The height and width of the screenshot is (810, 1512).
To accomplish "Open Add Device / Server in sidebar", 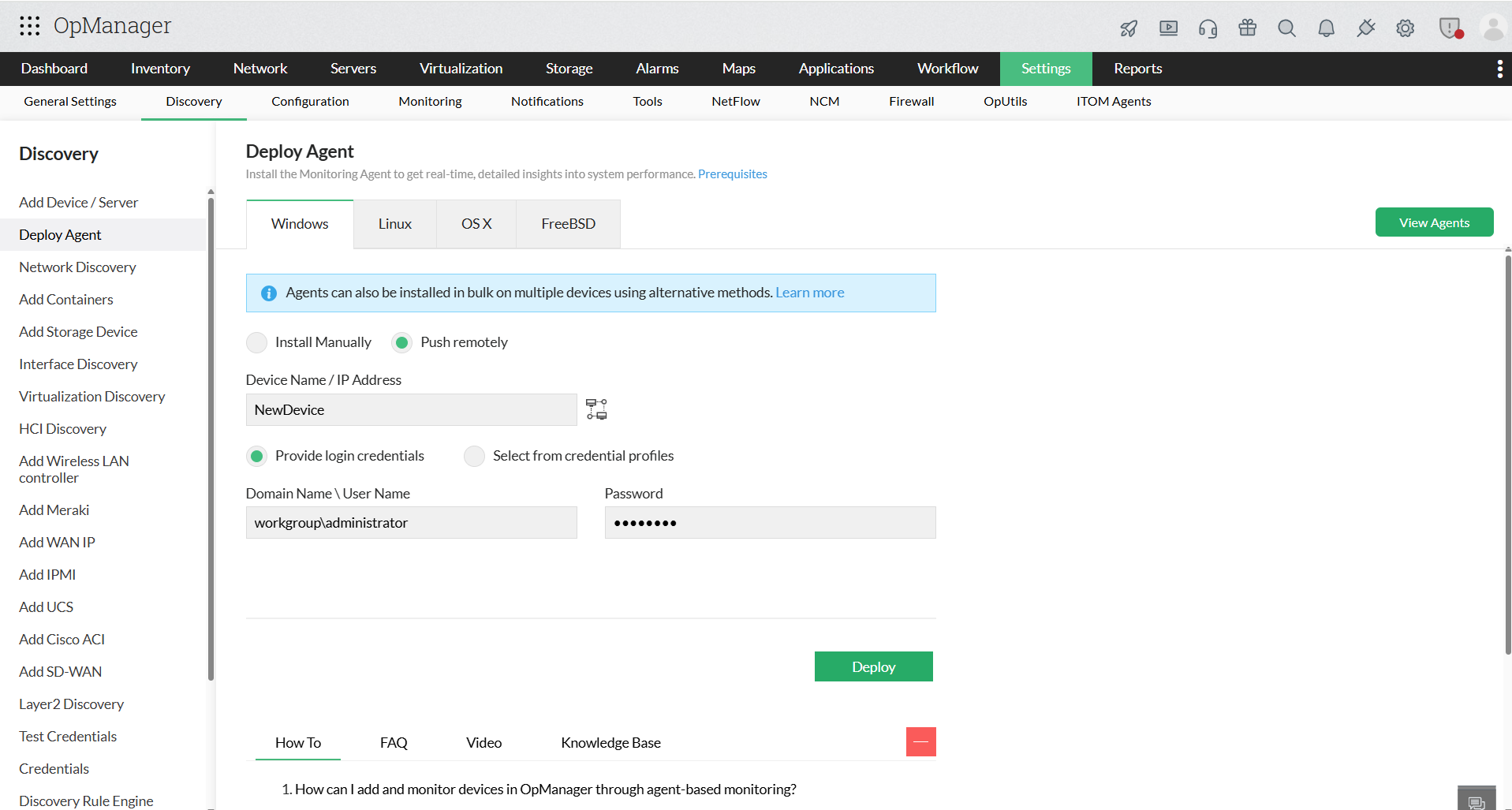I will (78, 203).
